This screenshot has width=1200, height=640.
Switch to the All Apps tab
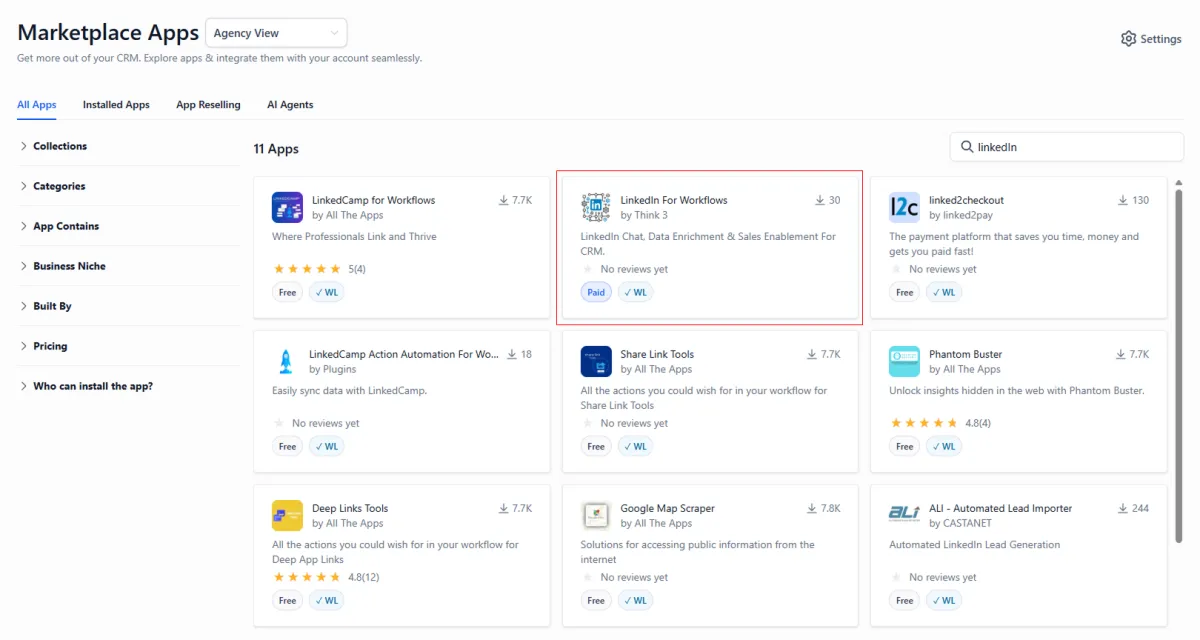click(37, 105)
